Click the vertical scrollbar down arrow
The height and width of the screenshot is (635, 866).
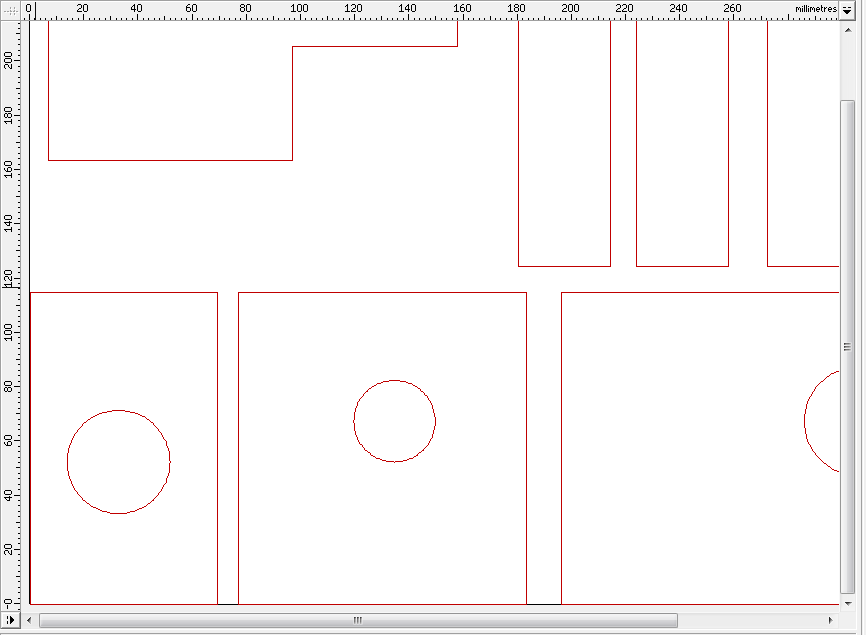[x=848, y=603]
